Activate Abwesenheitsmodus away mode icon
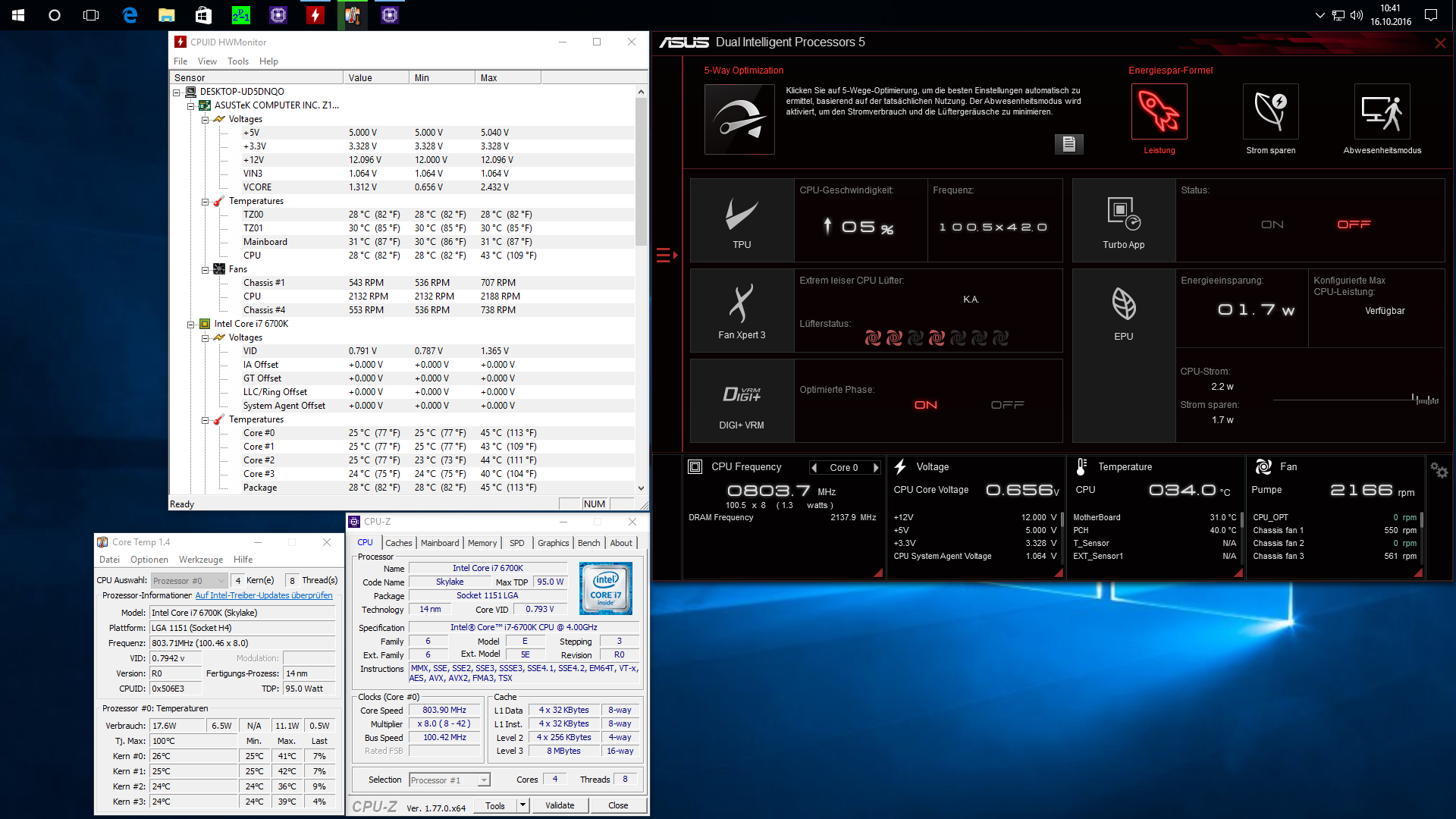 (1382, 112)
